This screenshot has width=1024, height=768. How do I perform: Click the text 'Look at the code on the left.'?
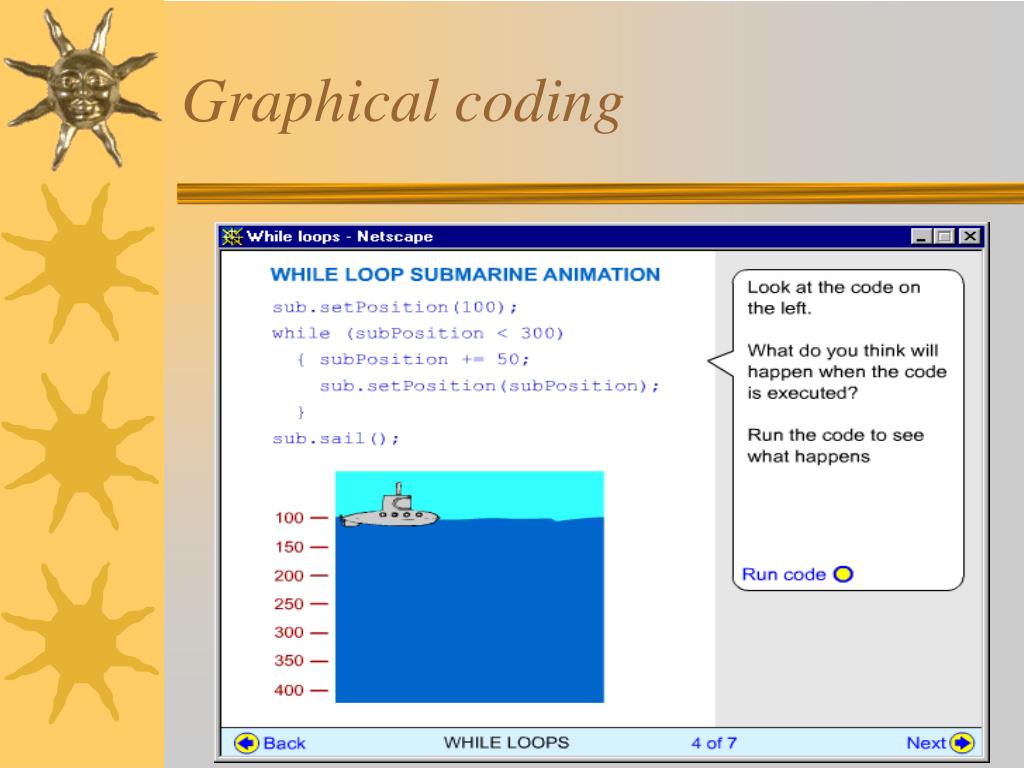pos(834,298)
